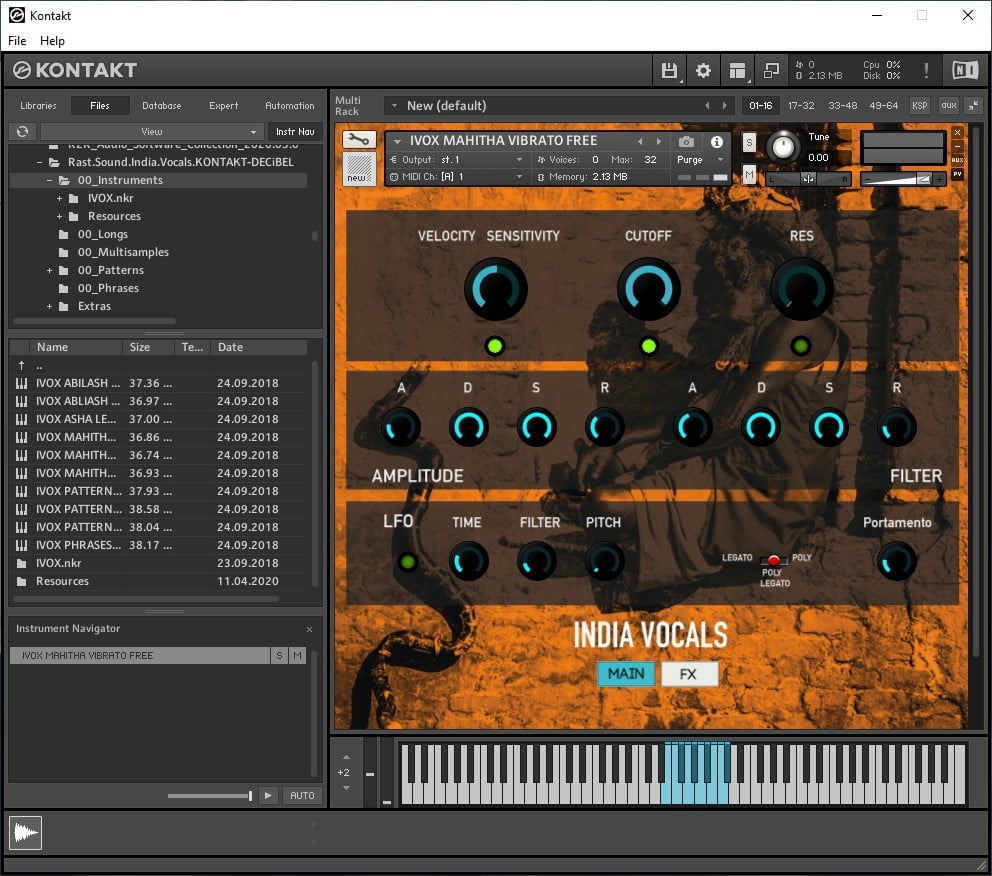Click the Instr Nav button

click(x=295, y=132)
